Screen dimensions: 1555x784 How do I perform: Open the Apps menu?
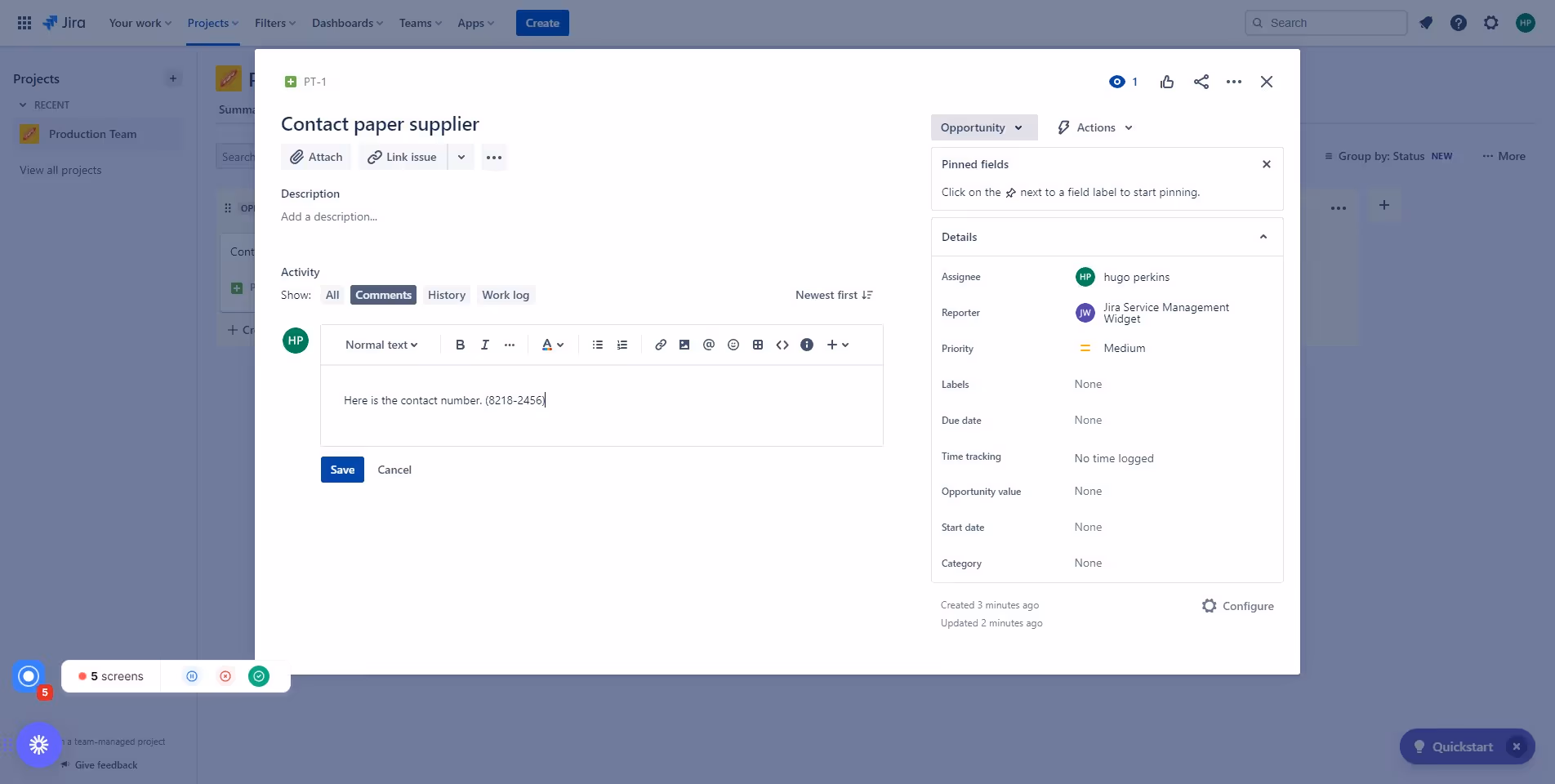pyautogui.click(x=475, y=23)
